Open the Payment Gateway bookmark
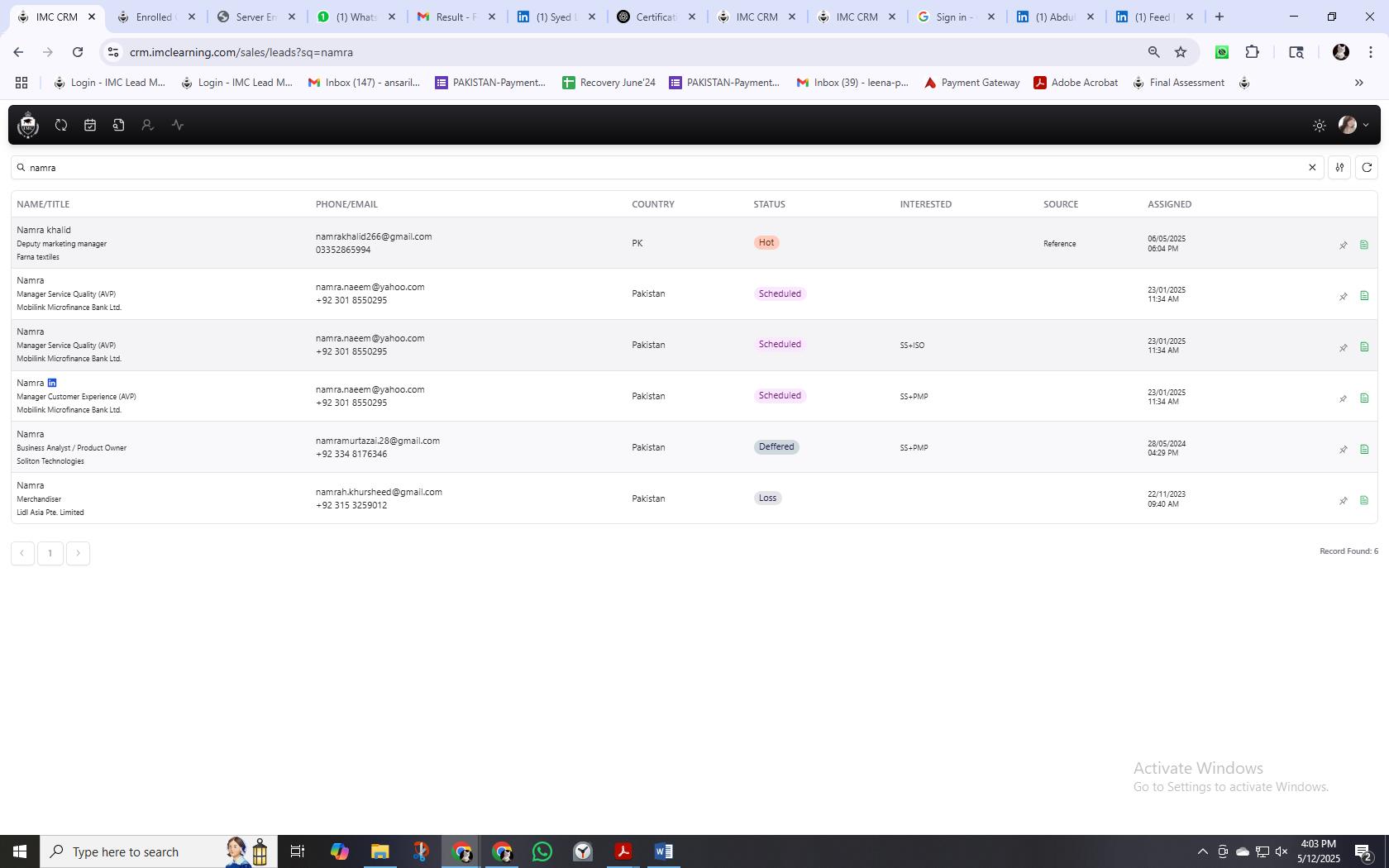 click(x=971, y=83)
